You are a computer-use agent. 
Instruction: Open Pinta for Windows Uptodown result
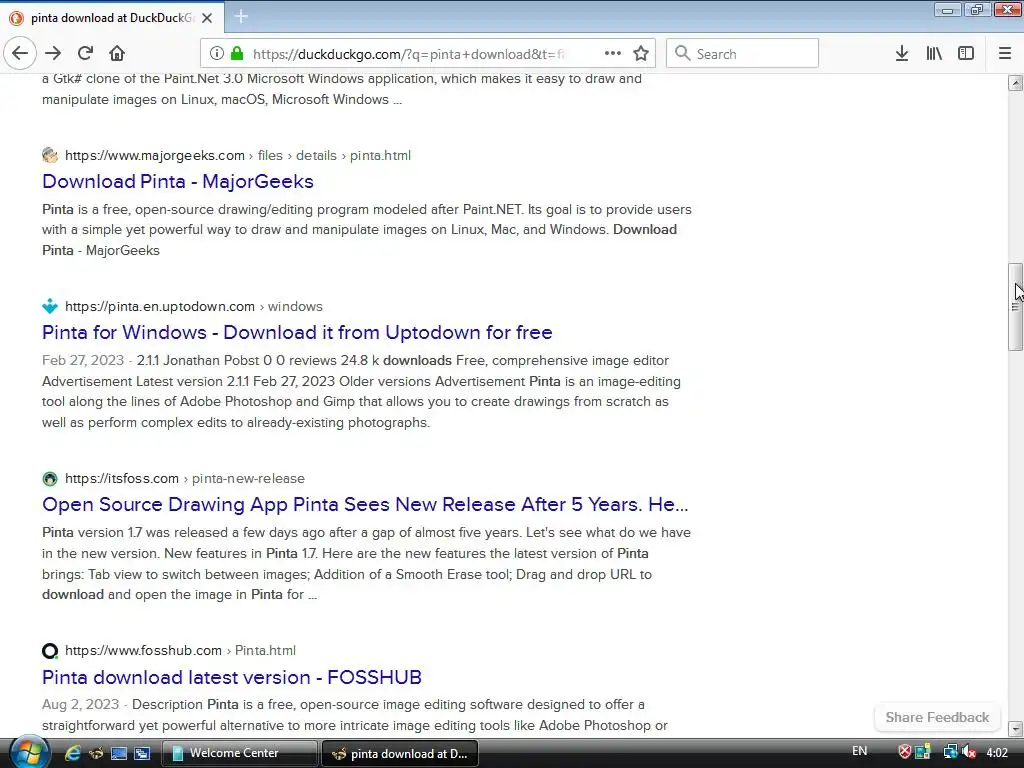coord(297,332)
